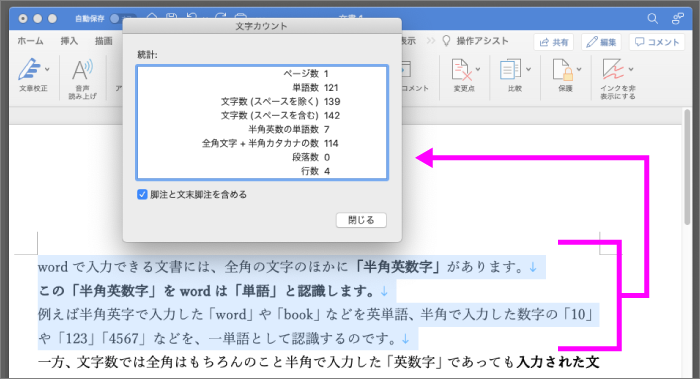Click the 文字カウント dialog title bar
Image resolution: width=700 pixels, height=379 pixels.
coord(262,26)
